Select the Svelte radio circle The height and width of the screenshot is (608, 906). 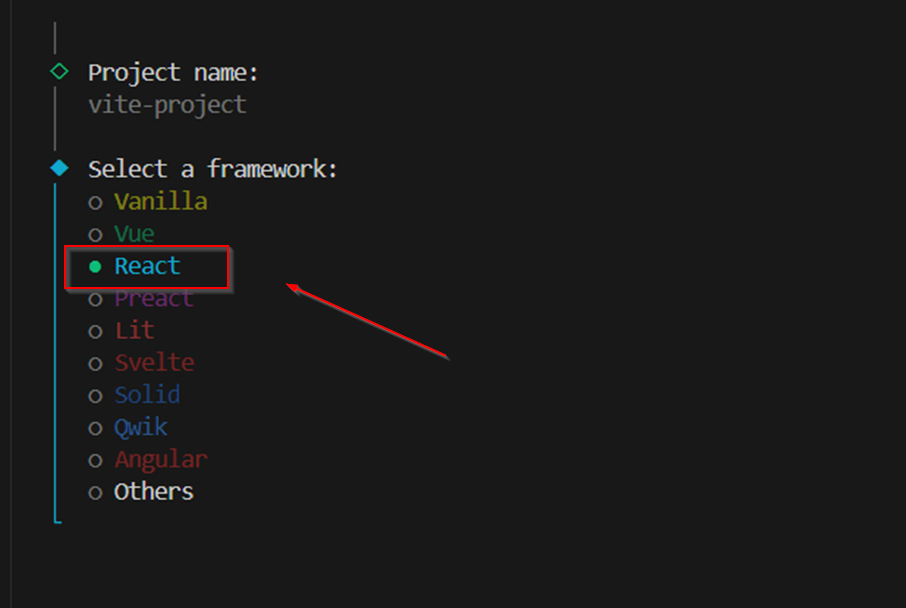(95, 364)
